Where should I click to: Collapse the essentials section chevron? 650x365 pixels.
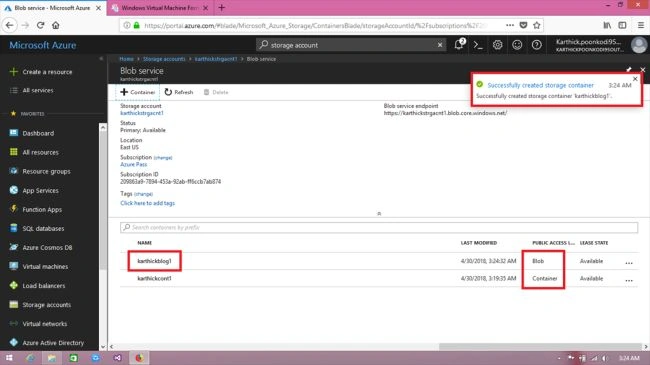click(379, 214)
